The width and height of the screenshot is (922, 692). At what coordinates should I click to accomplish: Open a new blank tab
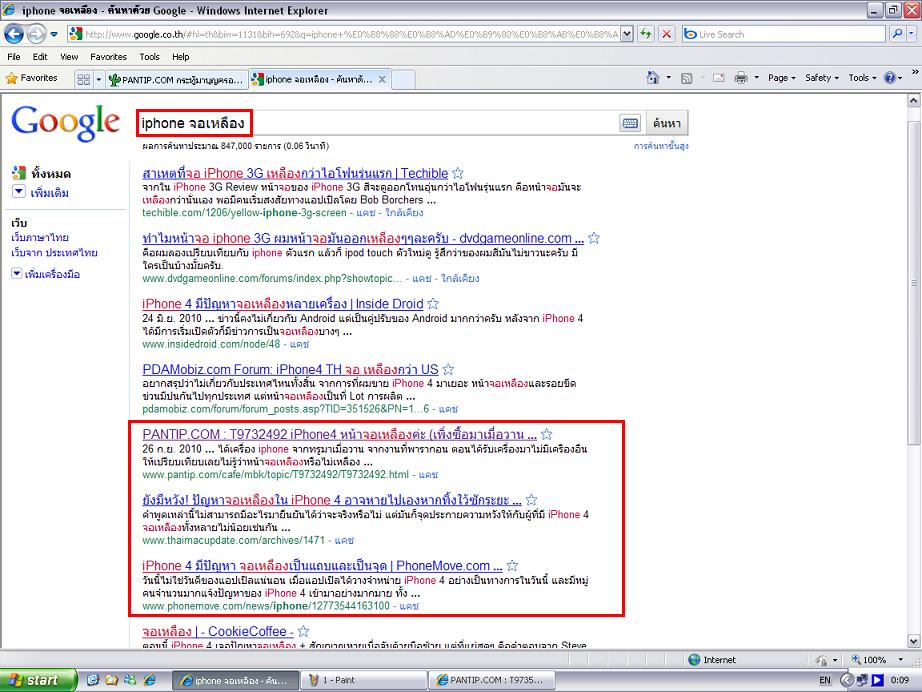click(403, 79)
